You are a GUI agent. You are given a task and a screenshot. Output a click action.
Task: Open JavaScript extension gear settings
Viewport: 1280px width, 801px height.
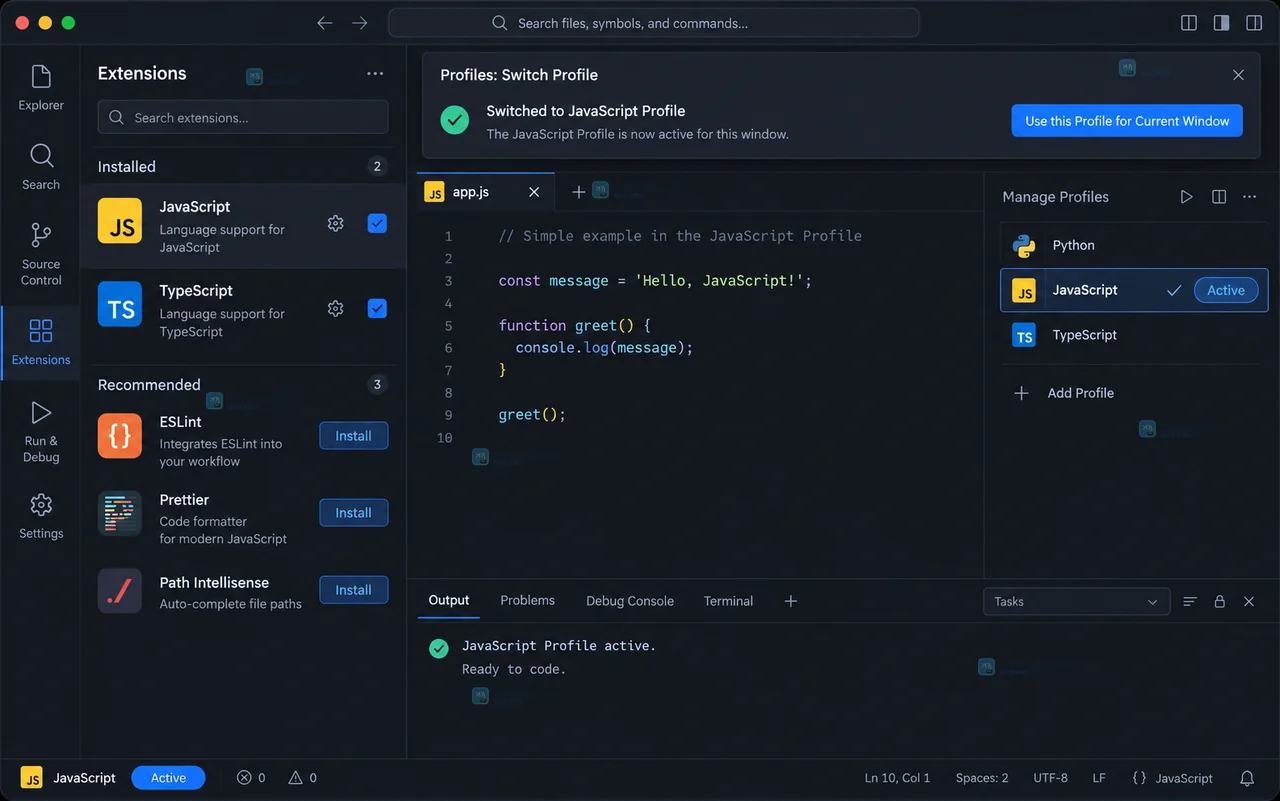336,224
